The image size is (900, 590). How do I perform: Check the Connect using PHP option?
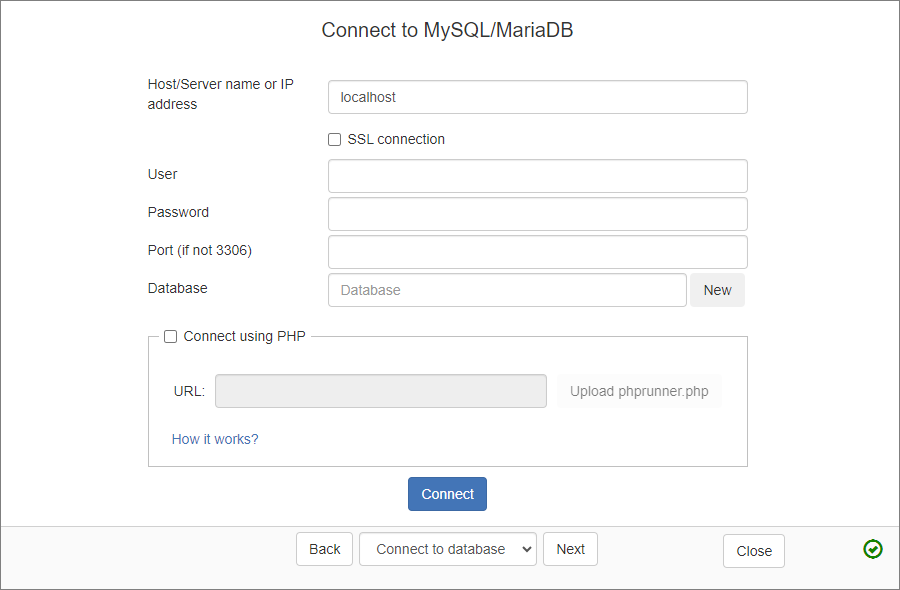[170, 336]
